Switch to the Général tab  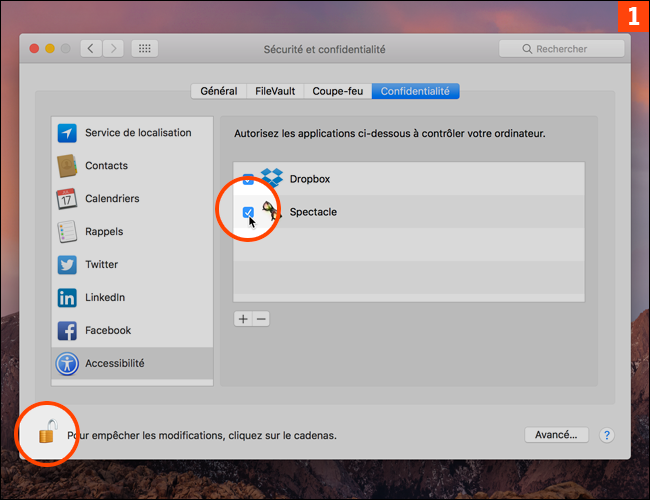(219, 91)
